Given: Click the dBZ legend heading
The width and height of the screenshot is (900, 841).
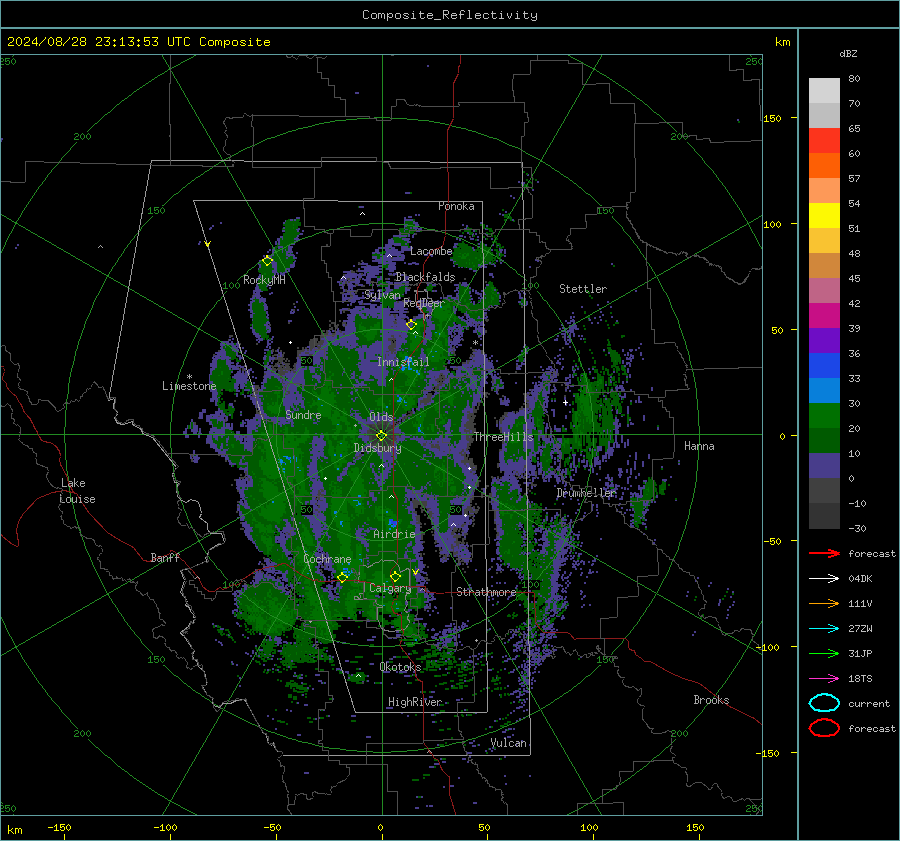Looking at the screenshot, I should (848, 54).
